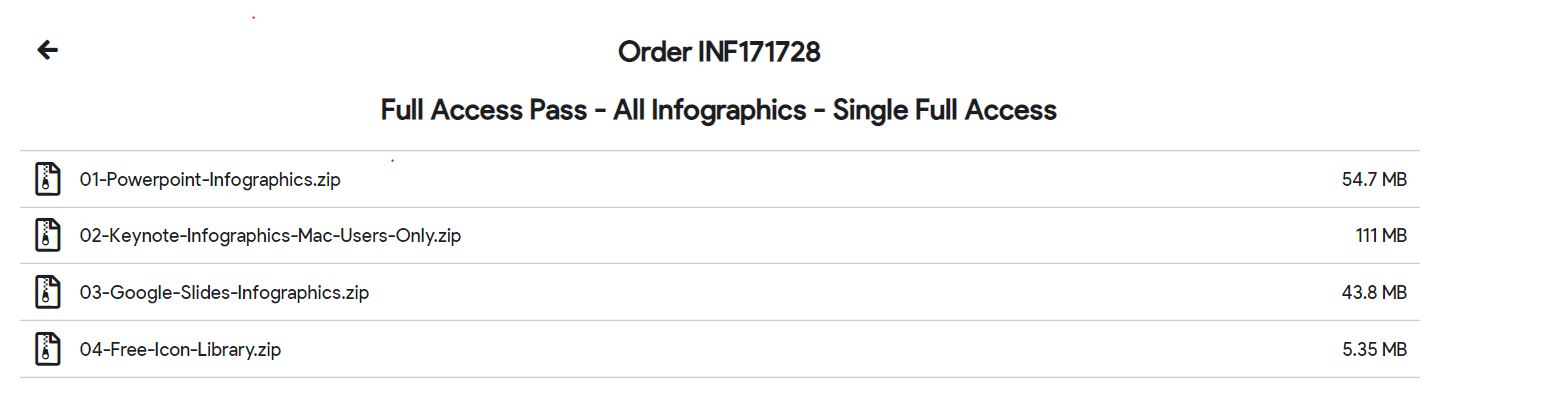Click blank middle area of the Free-Icon-Library row

tap(800, 349)
